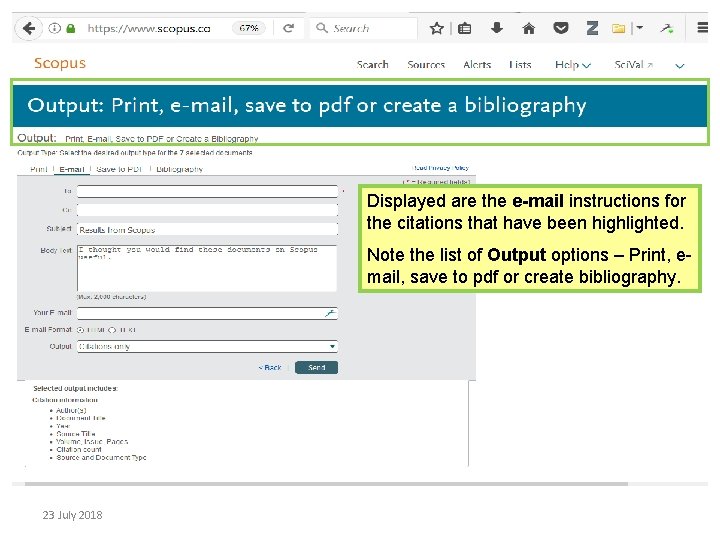720x540 pixels.
Task: Click the 'Author(s)' list item
Action: 71,410
